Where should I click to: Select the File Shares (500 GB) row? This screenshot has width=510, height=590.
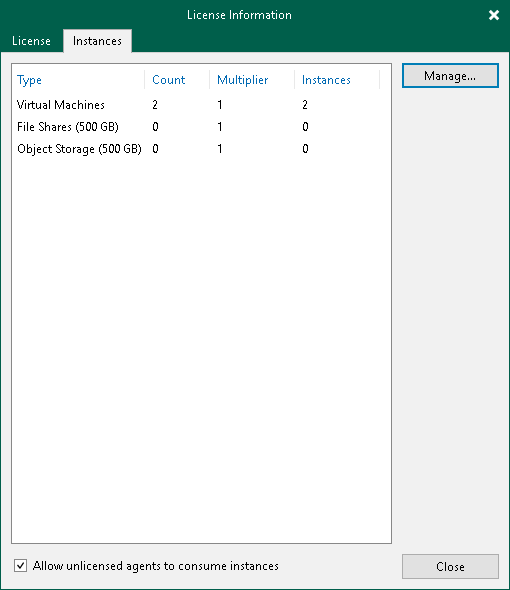click(x=201, y=127)
